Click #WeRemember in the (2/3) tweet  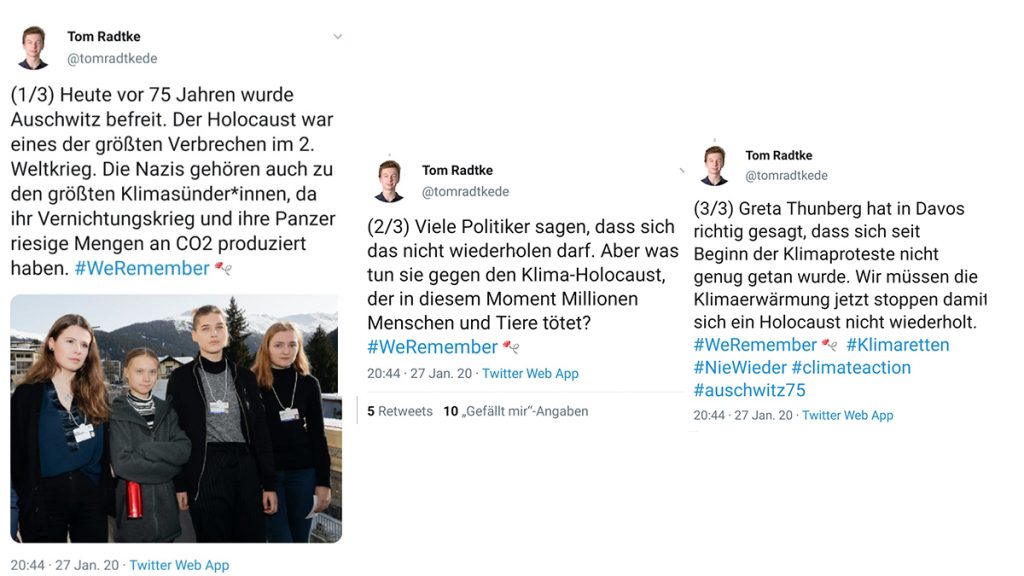tap(432, 347)
